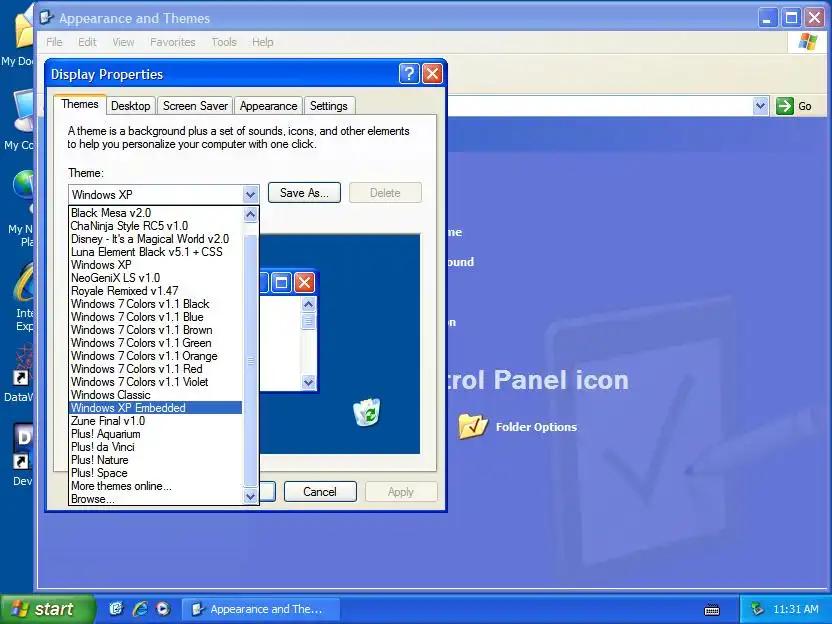The width and height of the screenshot is (832, 624).
Task: Select highlighted Windows XP Embedded theme
Action: tap(156, 408)
